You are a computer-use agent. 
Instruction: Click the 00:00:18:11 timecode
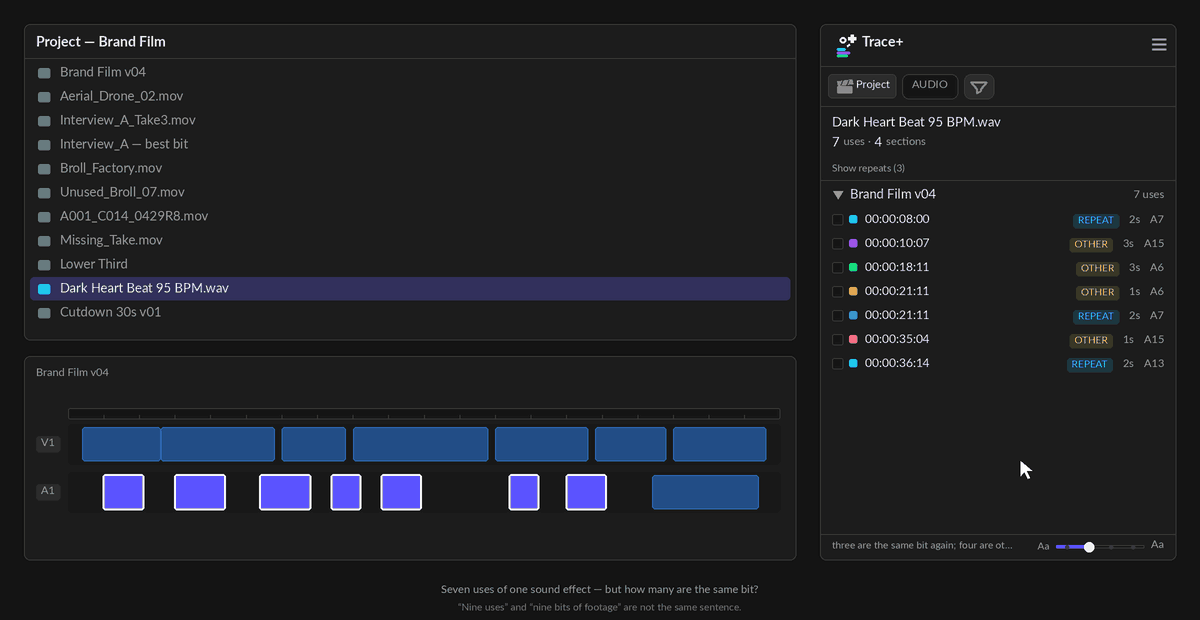tap(897, 268)
